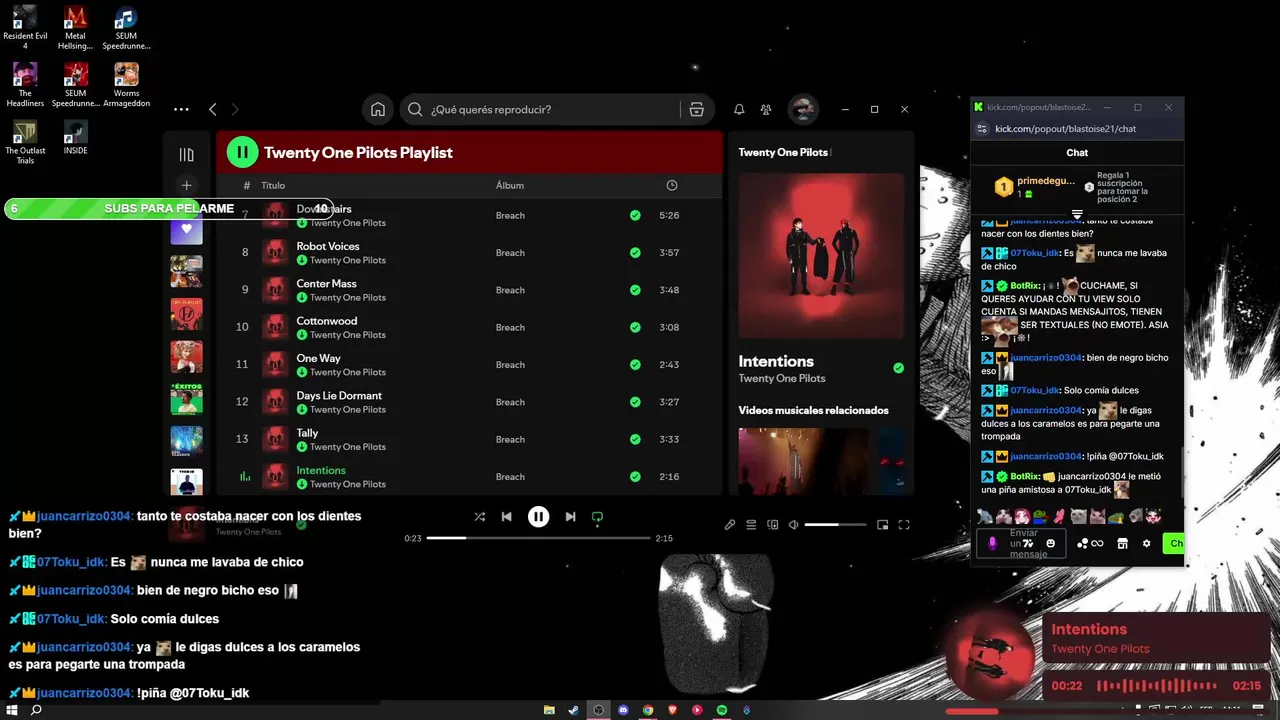Open Breach album link on Tally row

(510, 439)
